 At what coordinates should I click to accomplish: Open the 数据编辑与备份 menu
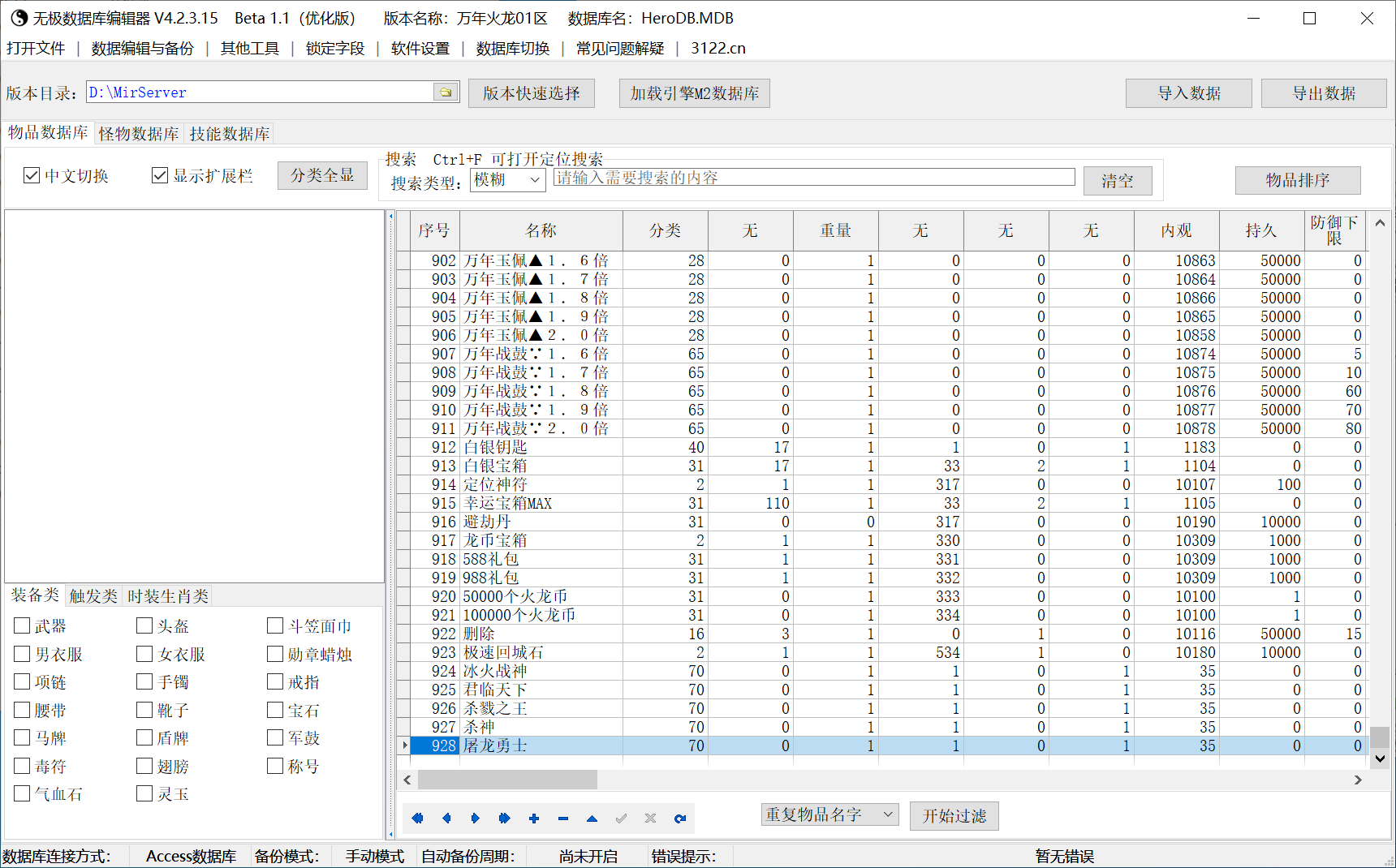point(143,49)
